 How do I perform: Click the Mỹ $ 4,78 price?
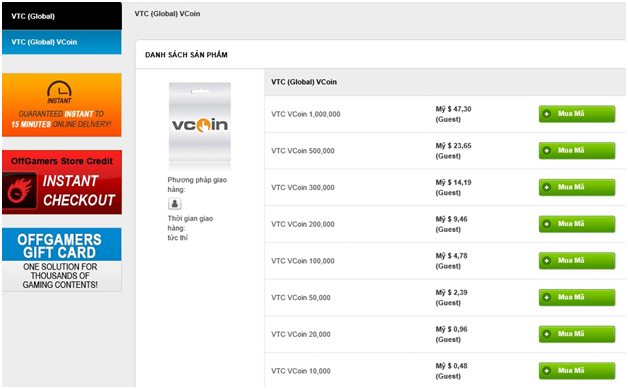tap(451, 256)
